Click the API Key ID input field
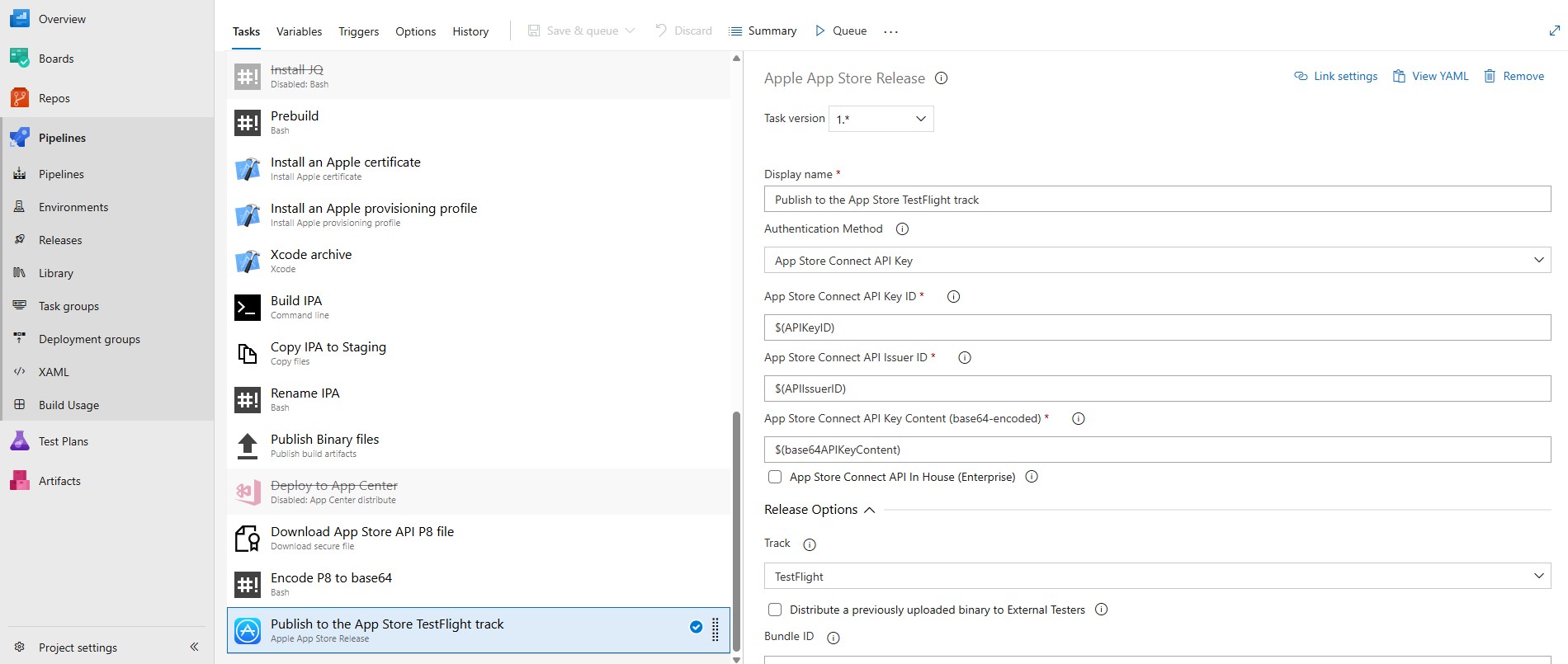Image resolution: width=1568 pixels, height=664 pixels. (1157, 327)
